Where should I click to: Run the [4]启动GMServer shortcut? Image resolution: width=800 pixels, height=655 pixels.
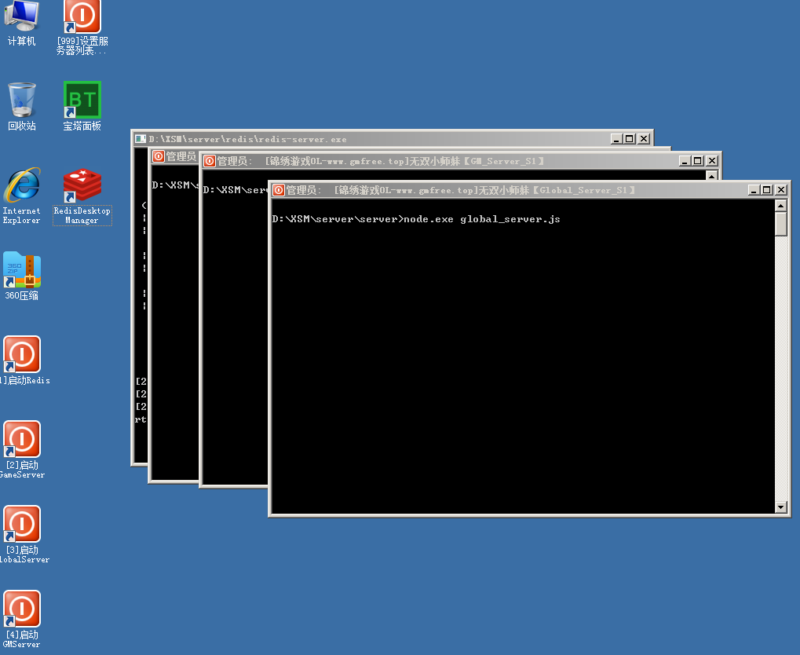click(x=22, y=610)
